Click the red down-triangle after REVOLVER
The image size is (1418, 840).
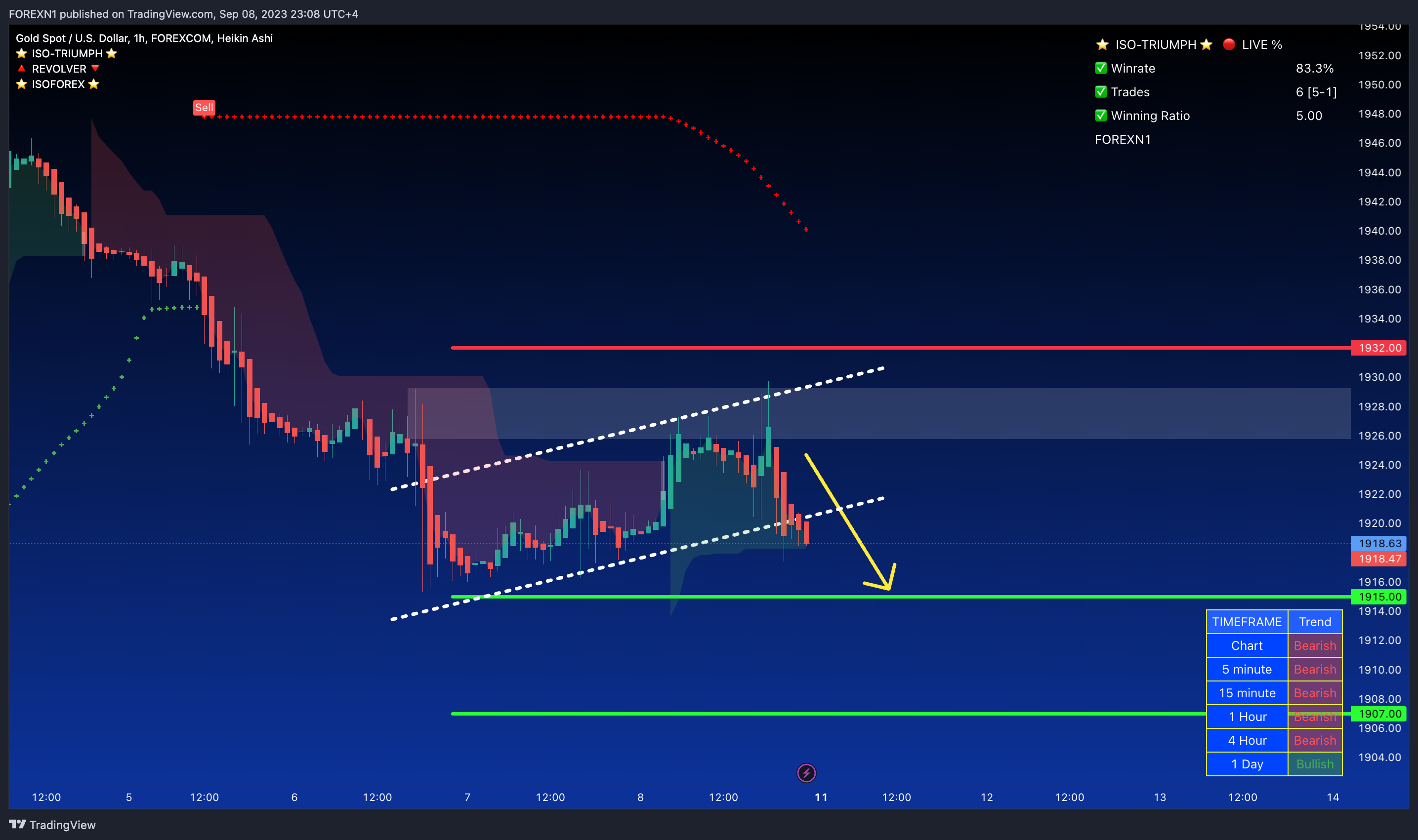95,69
